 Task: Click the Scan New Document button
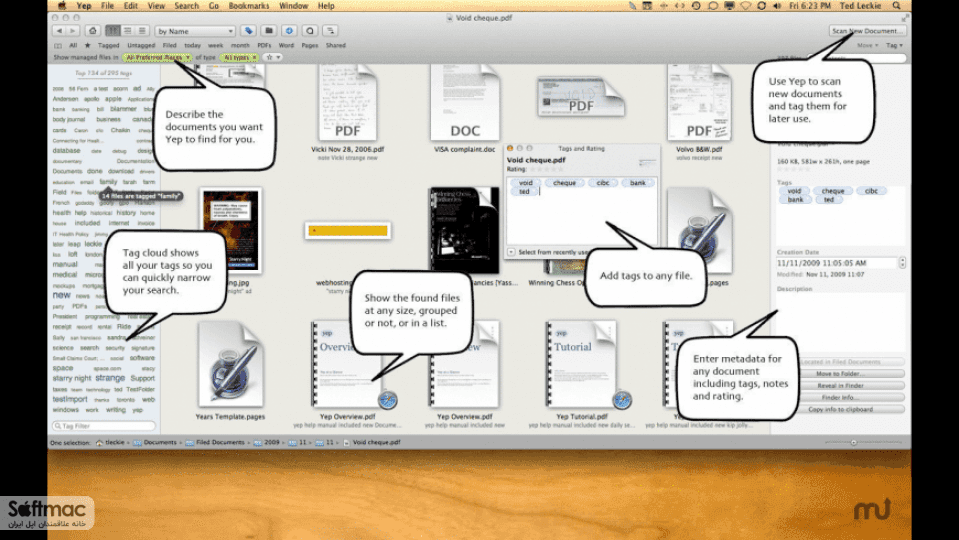click(x=867, y=31)
